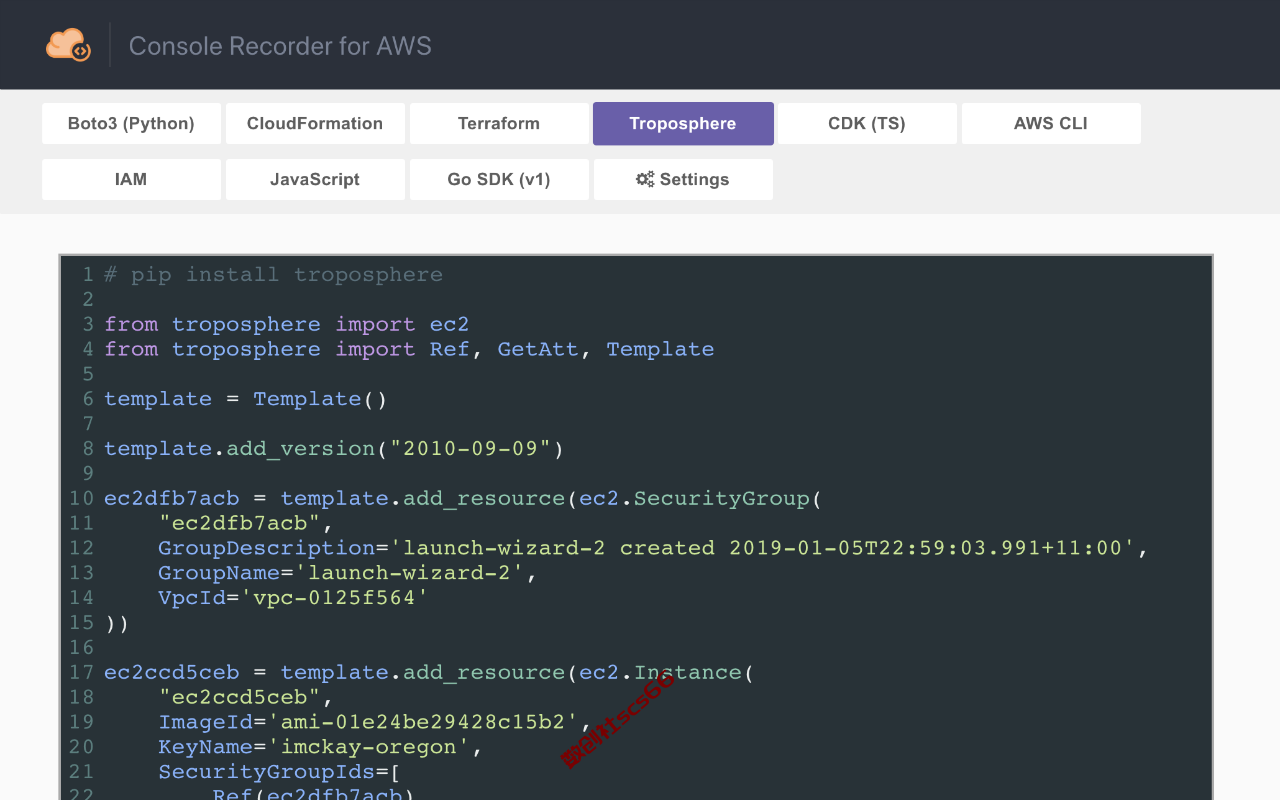This screenshot has width=1280, height=800.
Task: Select the Troposphere tab
Action: point(683,124)
